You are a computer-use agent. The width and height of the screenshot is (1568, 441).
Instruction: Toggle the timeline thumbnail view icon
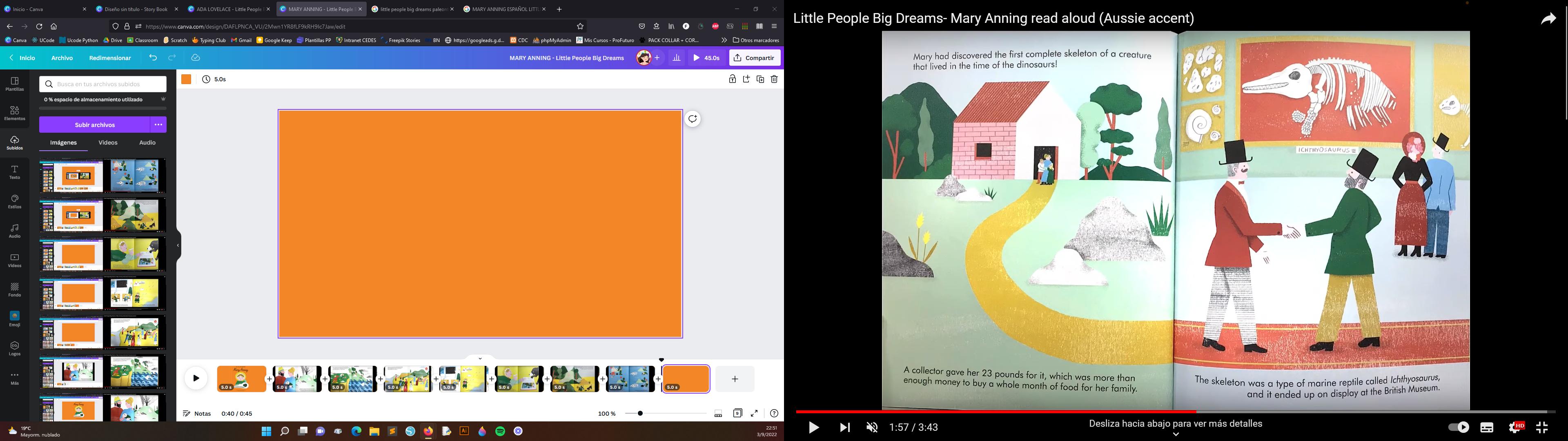click(x=718, y=414)
